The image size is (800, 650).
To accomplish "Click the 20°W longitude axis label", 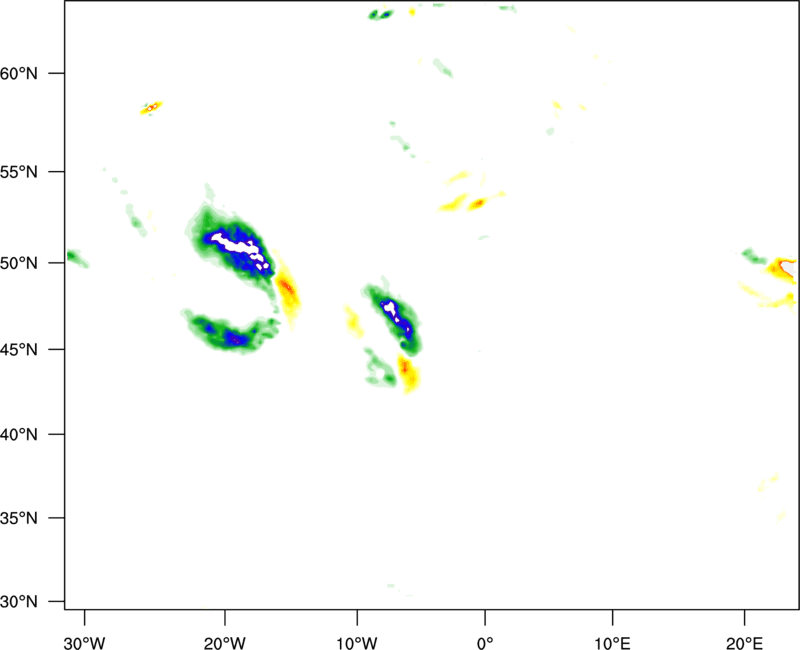I will (225, 643).
